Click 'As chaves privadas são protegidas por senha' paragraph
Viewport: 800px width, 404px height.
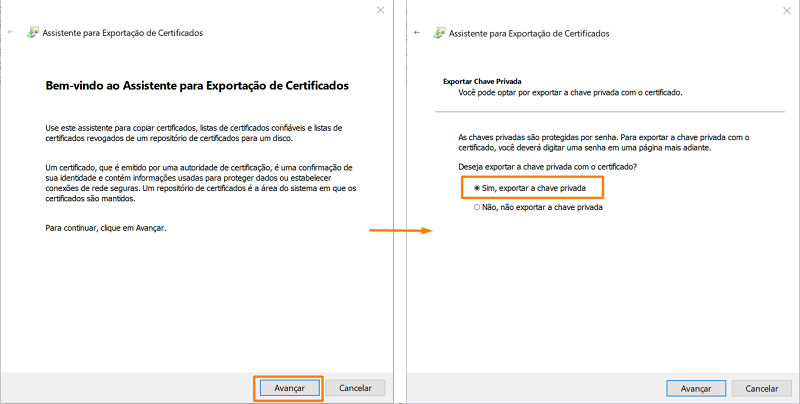604,143
